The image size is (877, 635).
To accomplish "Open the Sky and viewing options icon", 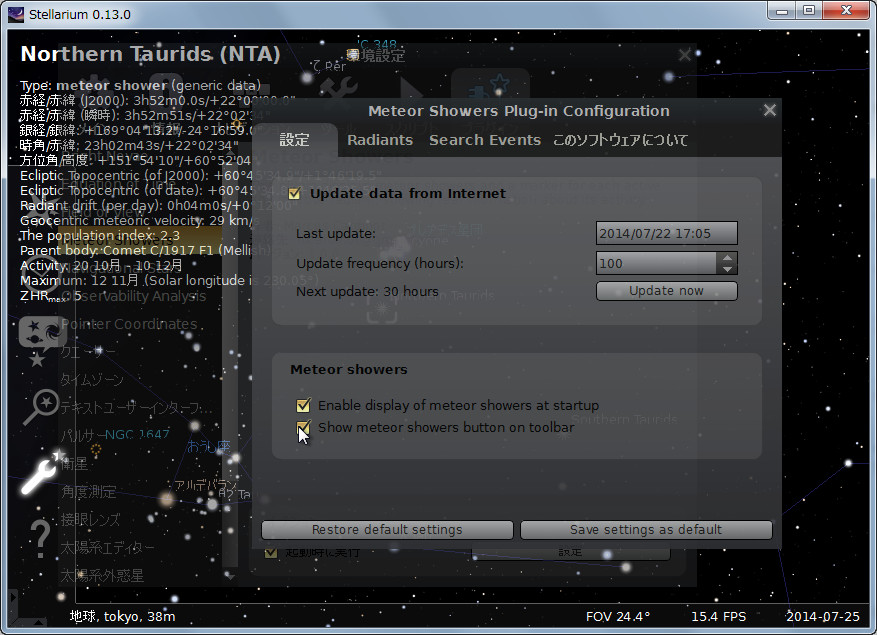I will tap(43, 333).
